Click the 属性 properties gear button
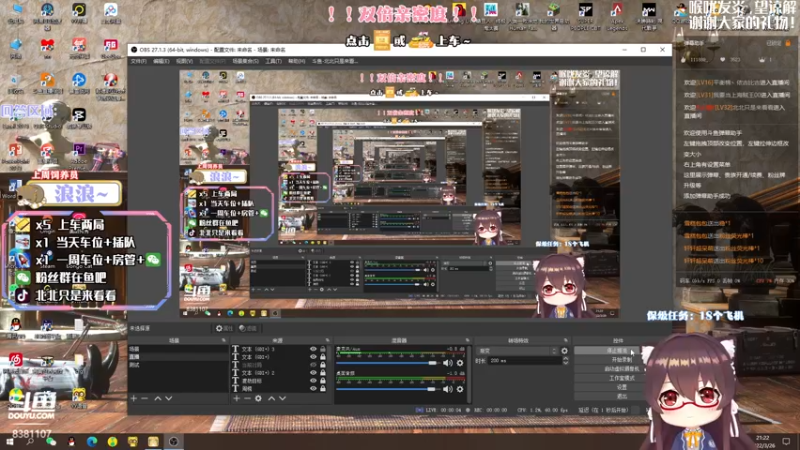The image size is (800, 450). [224, 329]
